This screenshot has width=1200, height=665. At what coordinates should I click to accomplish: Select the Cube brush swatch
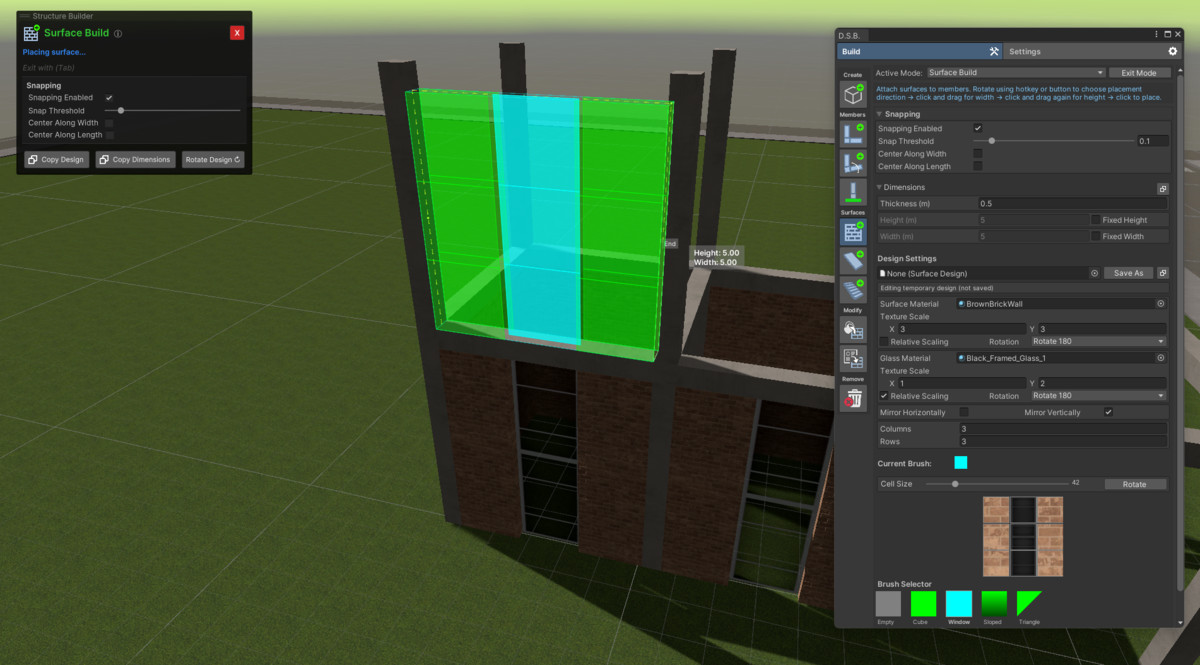[x=923, y=604]
